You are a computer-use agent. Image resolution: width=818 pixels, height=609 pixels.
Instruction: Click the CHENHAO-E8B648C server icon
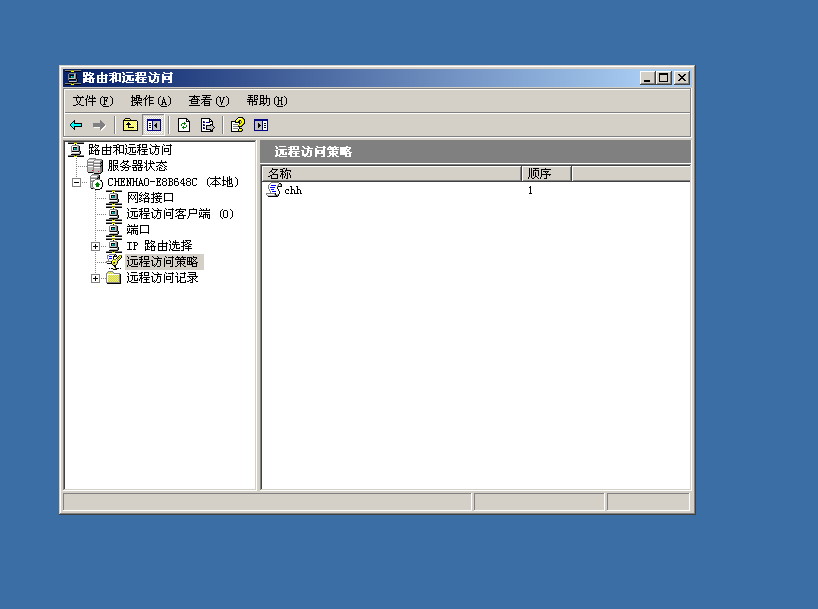[x=97, y=182]
